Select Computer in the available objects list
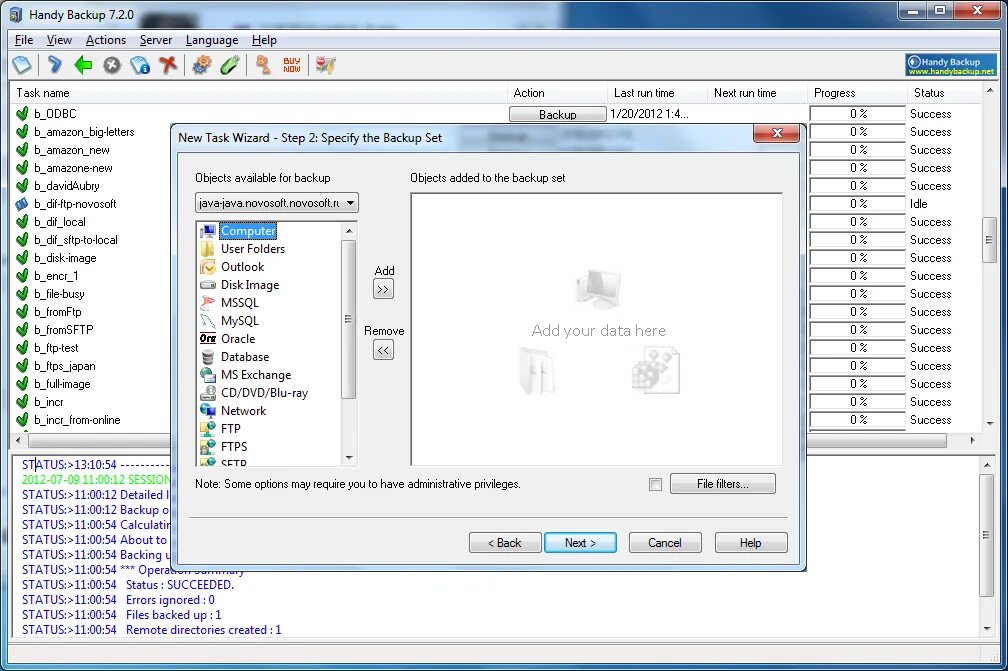 248,231
